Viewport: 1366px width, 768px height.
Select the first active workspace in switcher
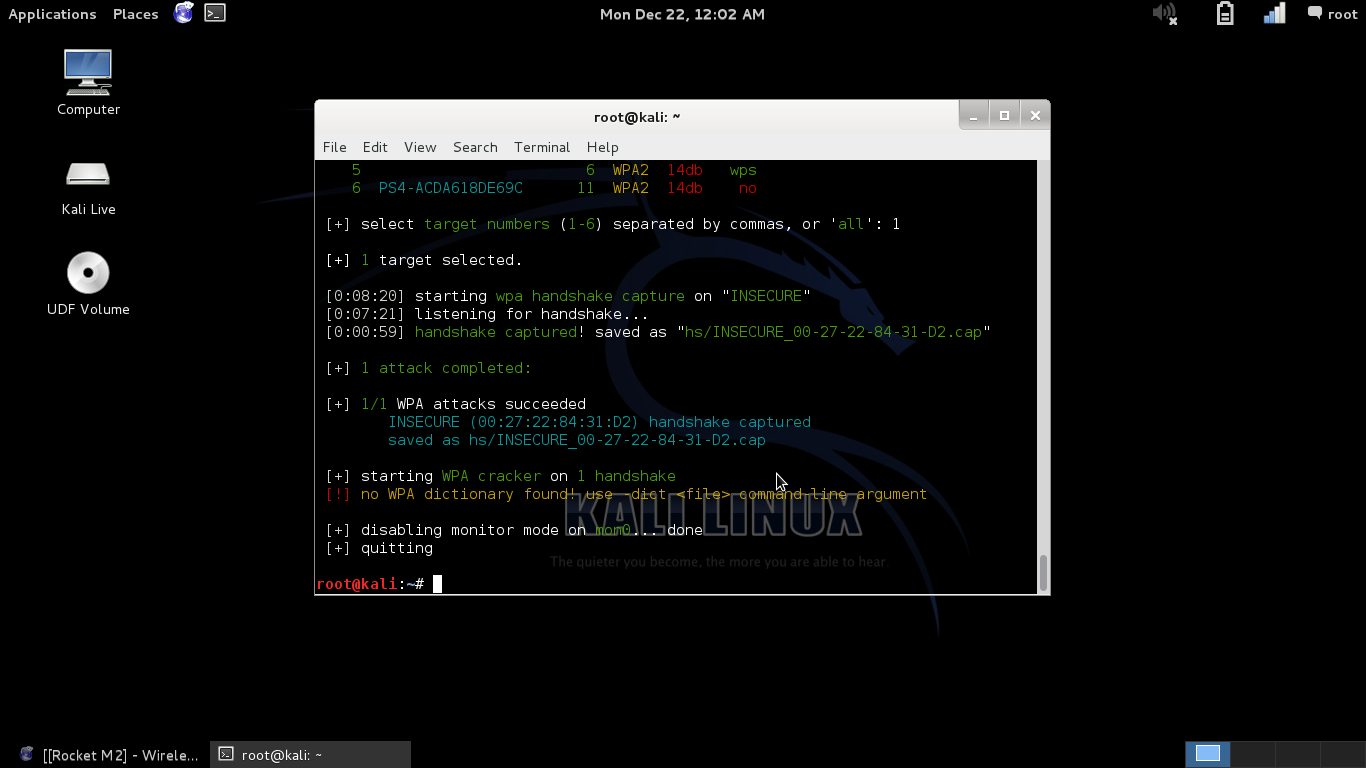pyautogui.click(x=1208, y=754)
